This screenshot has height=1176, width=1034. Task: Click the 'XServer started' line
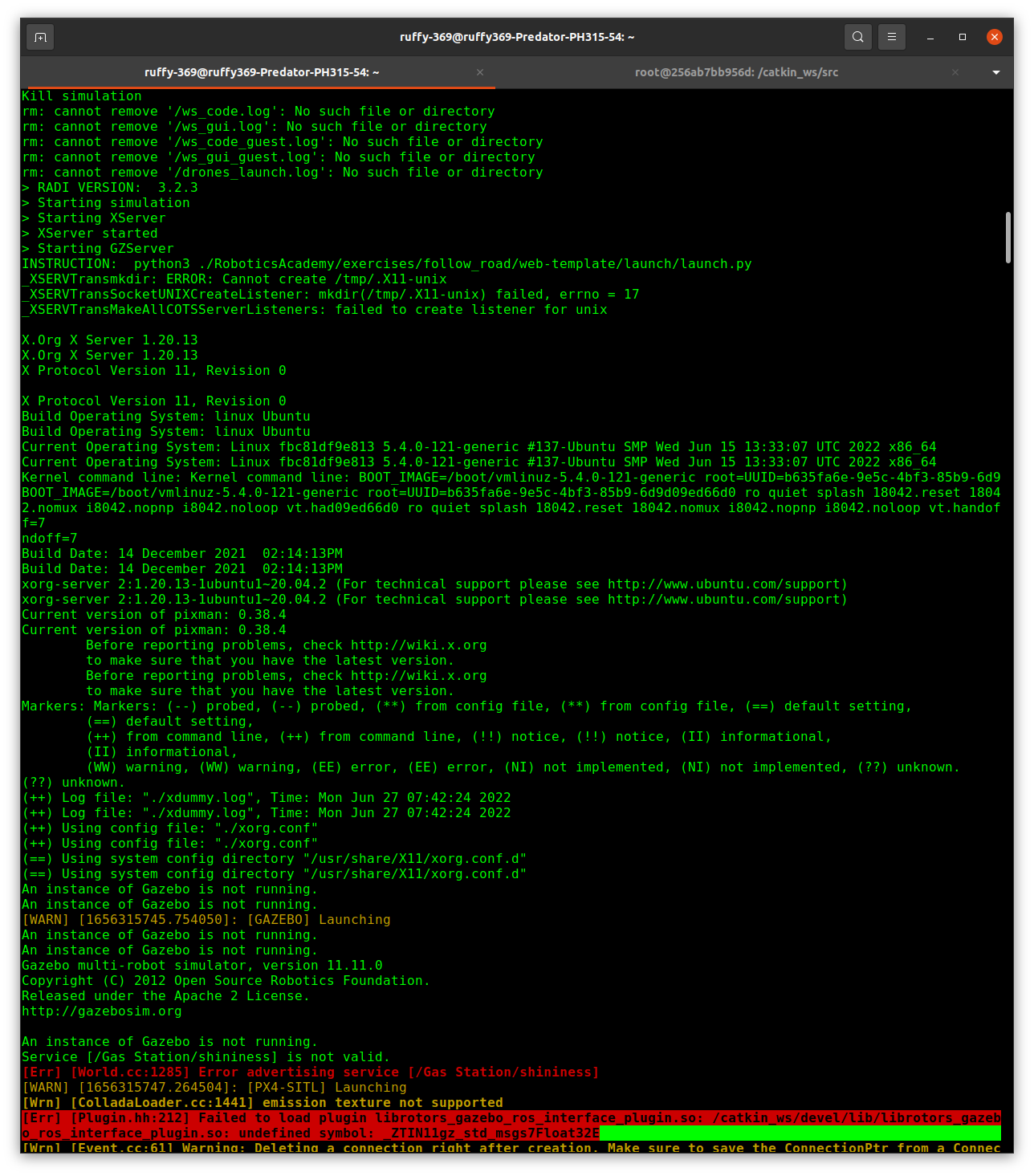click(x=90, y=234)
